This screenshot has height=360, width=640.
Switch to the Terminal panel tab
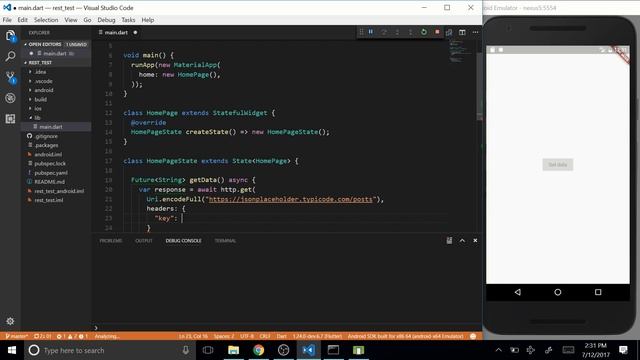[x=225, y=241]
